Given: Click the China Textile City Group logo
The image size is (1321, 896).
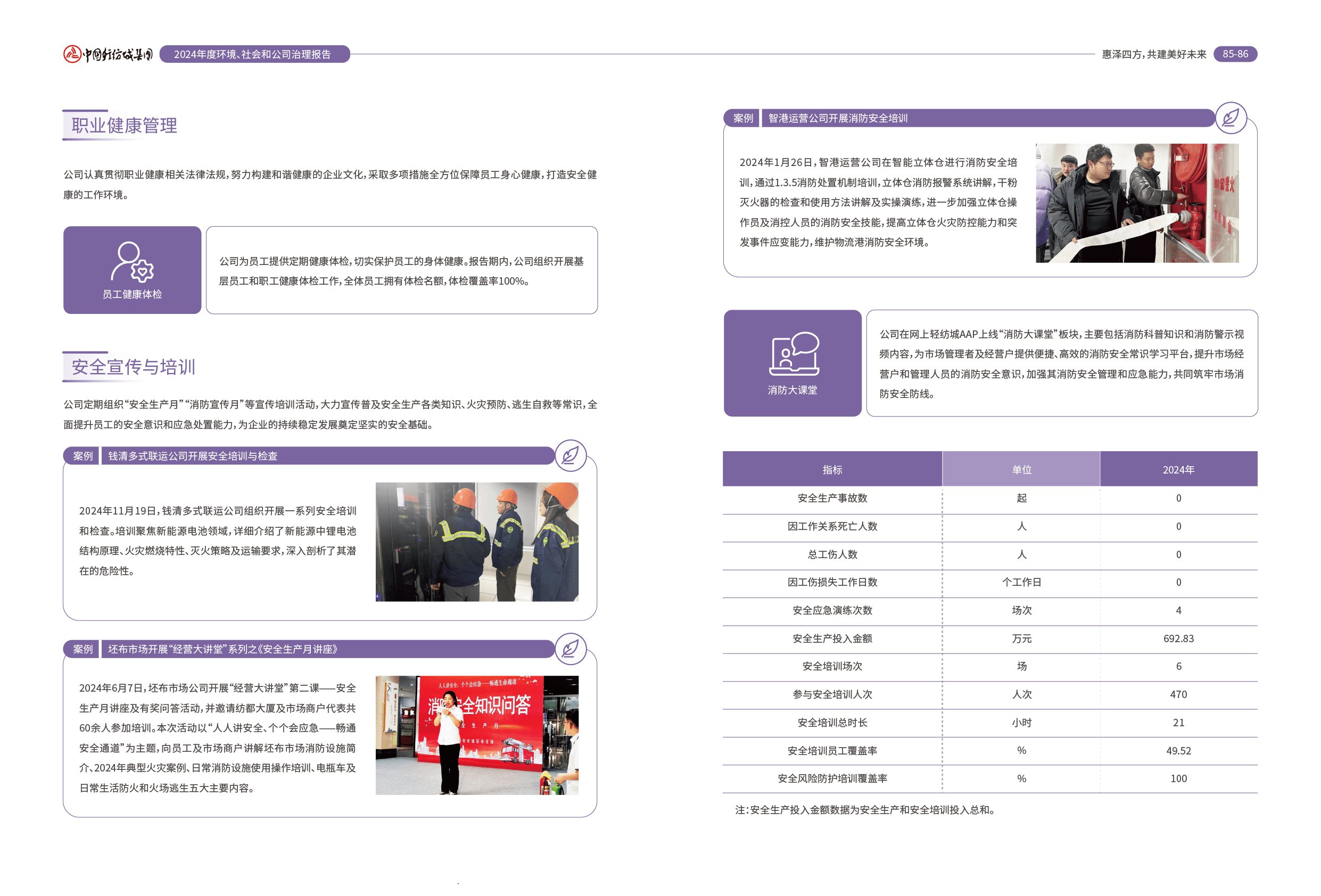Looking at the screenshot, I should (x=108, y=54).
